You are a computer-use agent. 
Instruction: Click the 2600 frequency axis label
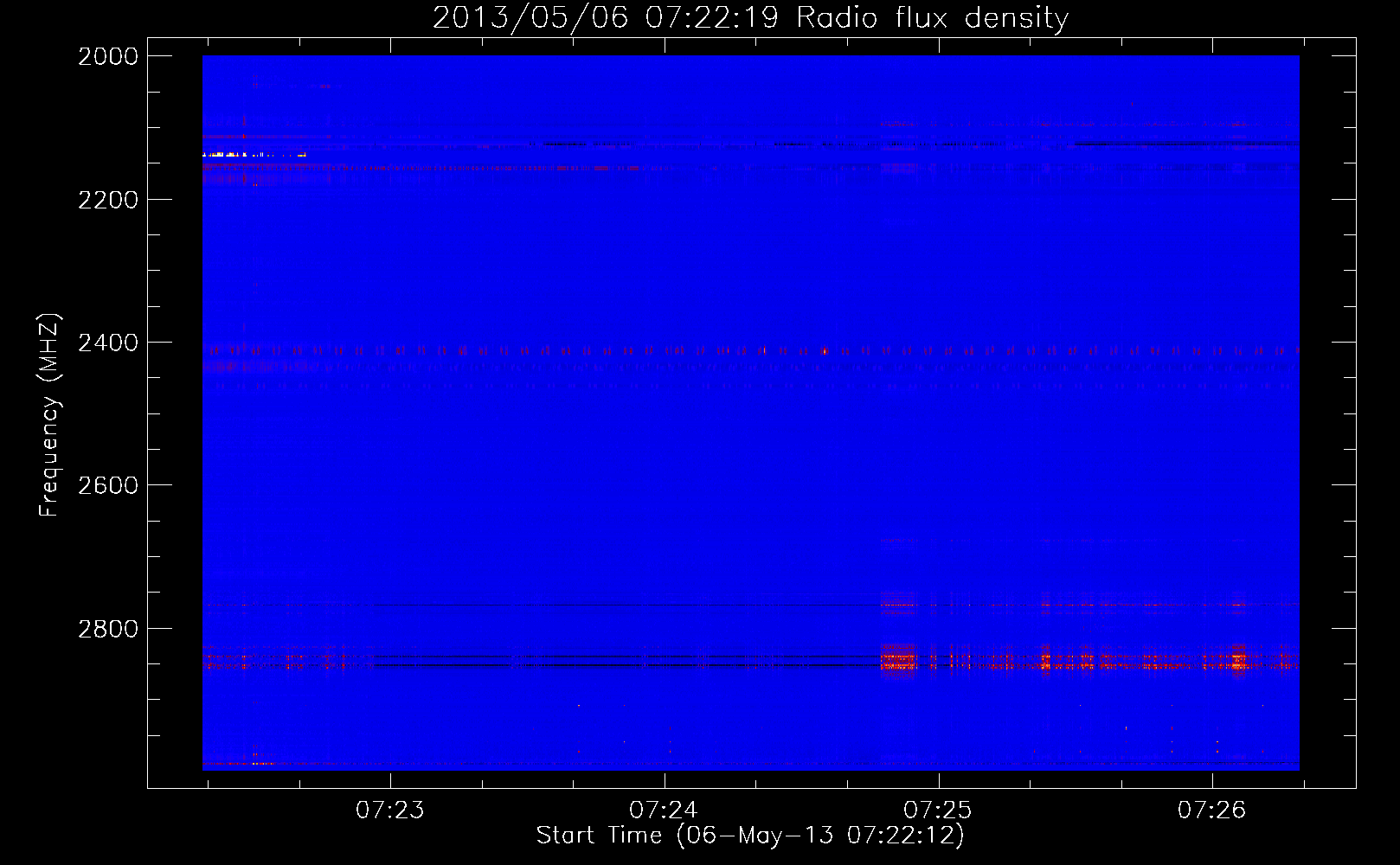[108, 485]
